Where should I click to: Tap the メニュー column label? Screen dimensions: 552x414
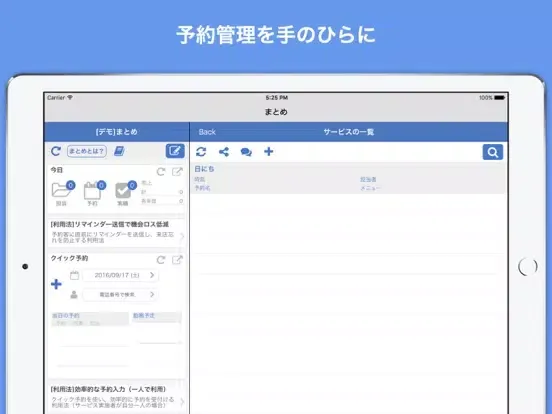click(370, 188)
